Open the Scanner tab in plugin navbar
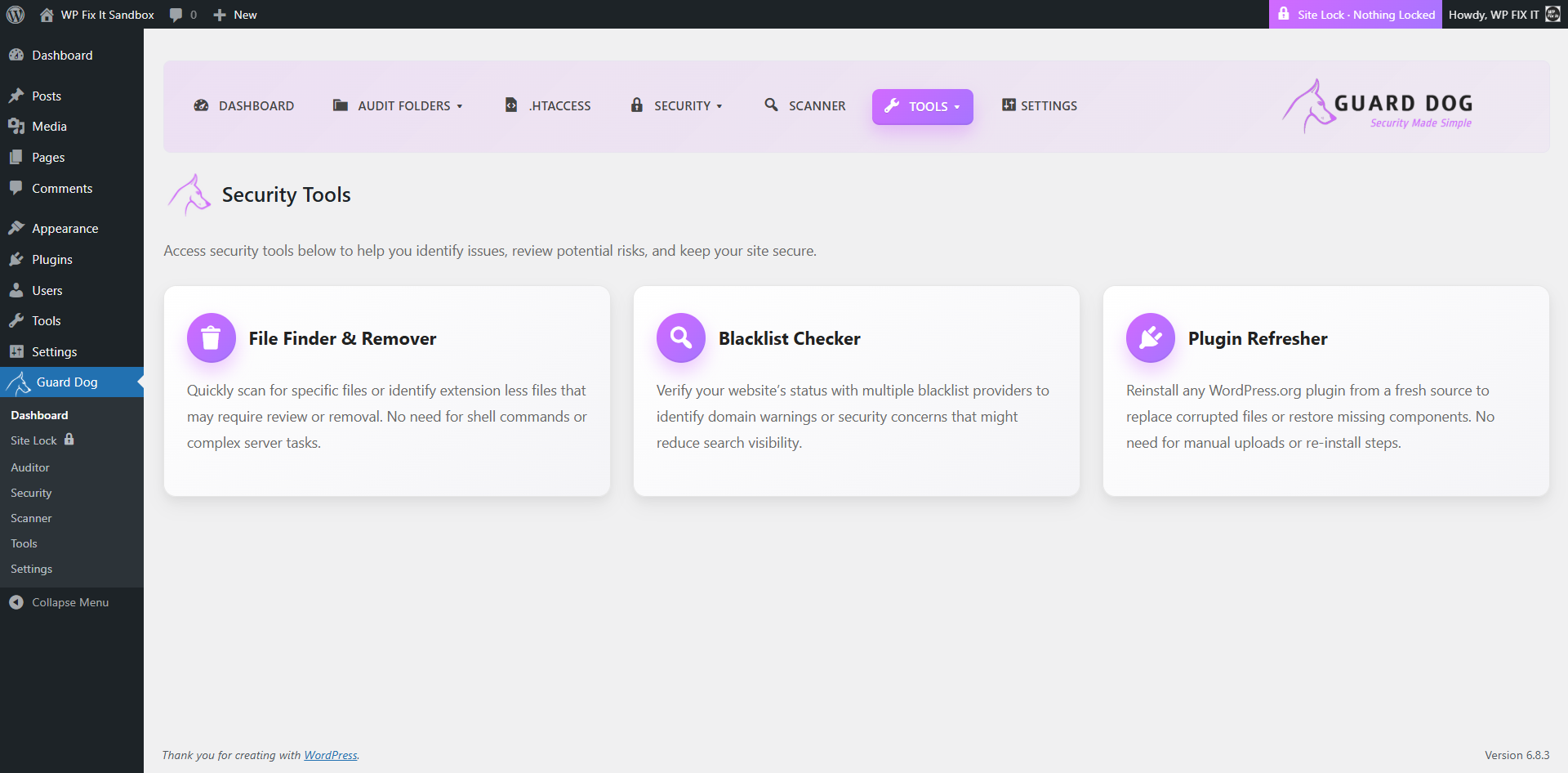 (x=805, y=106)
